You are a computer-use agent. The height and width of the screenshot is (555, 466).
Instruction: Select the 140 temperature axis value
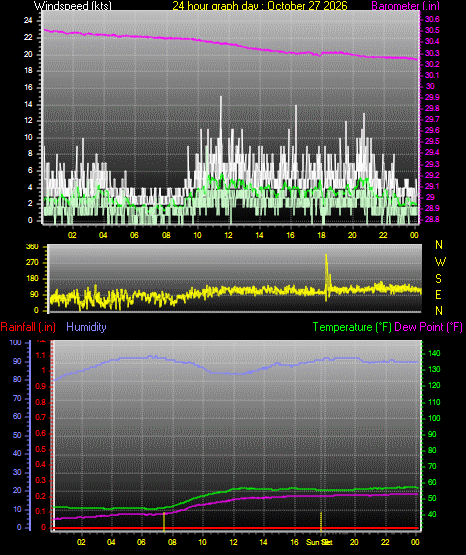coord(434,354)
